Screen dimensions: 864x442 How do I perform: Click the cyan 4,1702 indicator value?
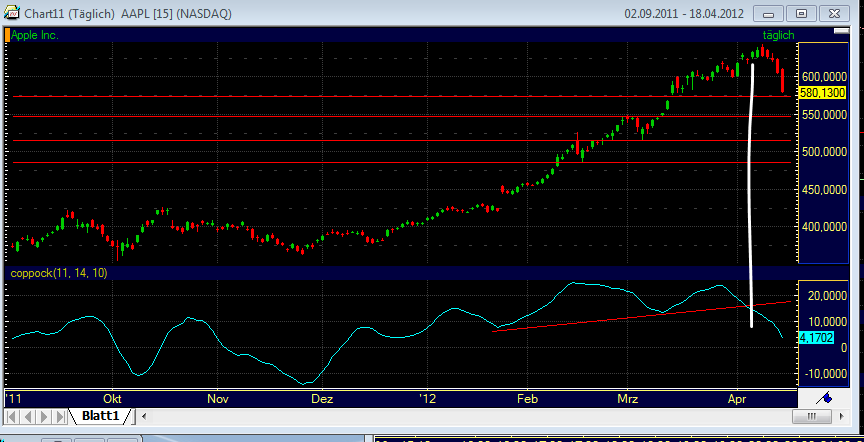pyautogui.click(x=816, y=337)
